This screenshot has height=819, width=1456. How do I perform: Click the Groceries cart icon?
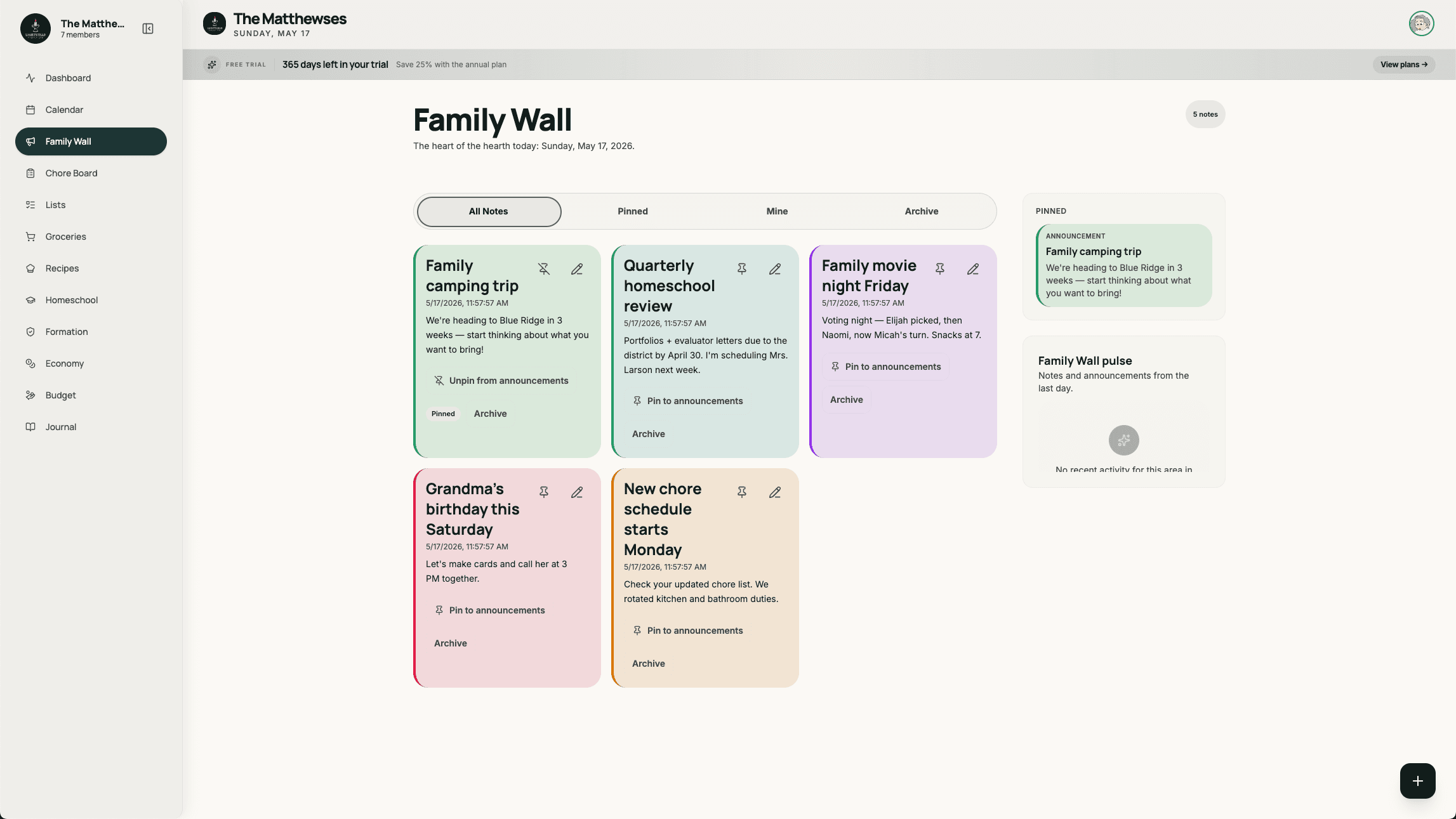(x=30, y=237)
